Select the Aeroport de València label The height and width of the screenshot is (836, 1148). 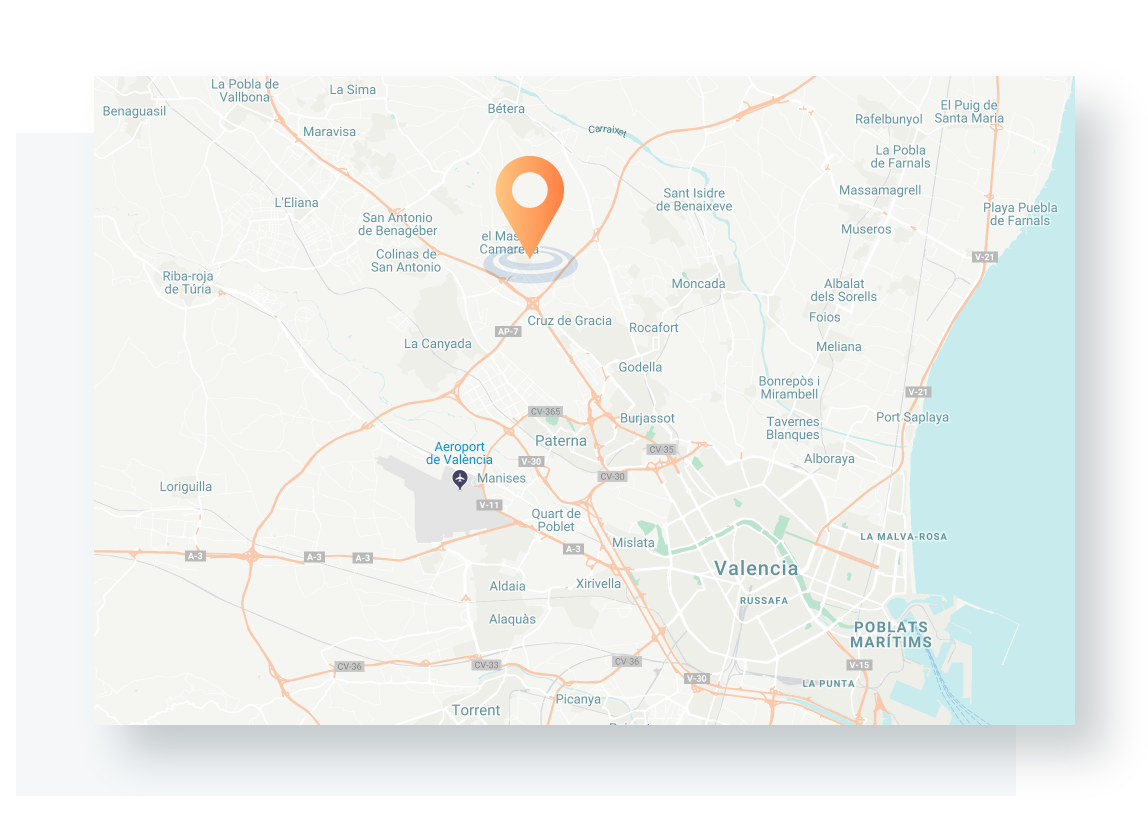click(x=459, y=453)
